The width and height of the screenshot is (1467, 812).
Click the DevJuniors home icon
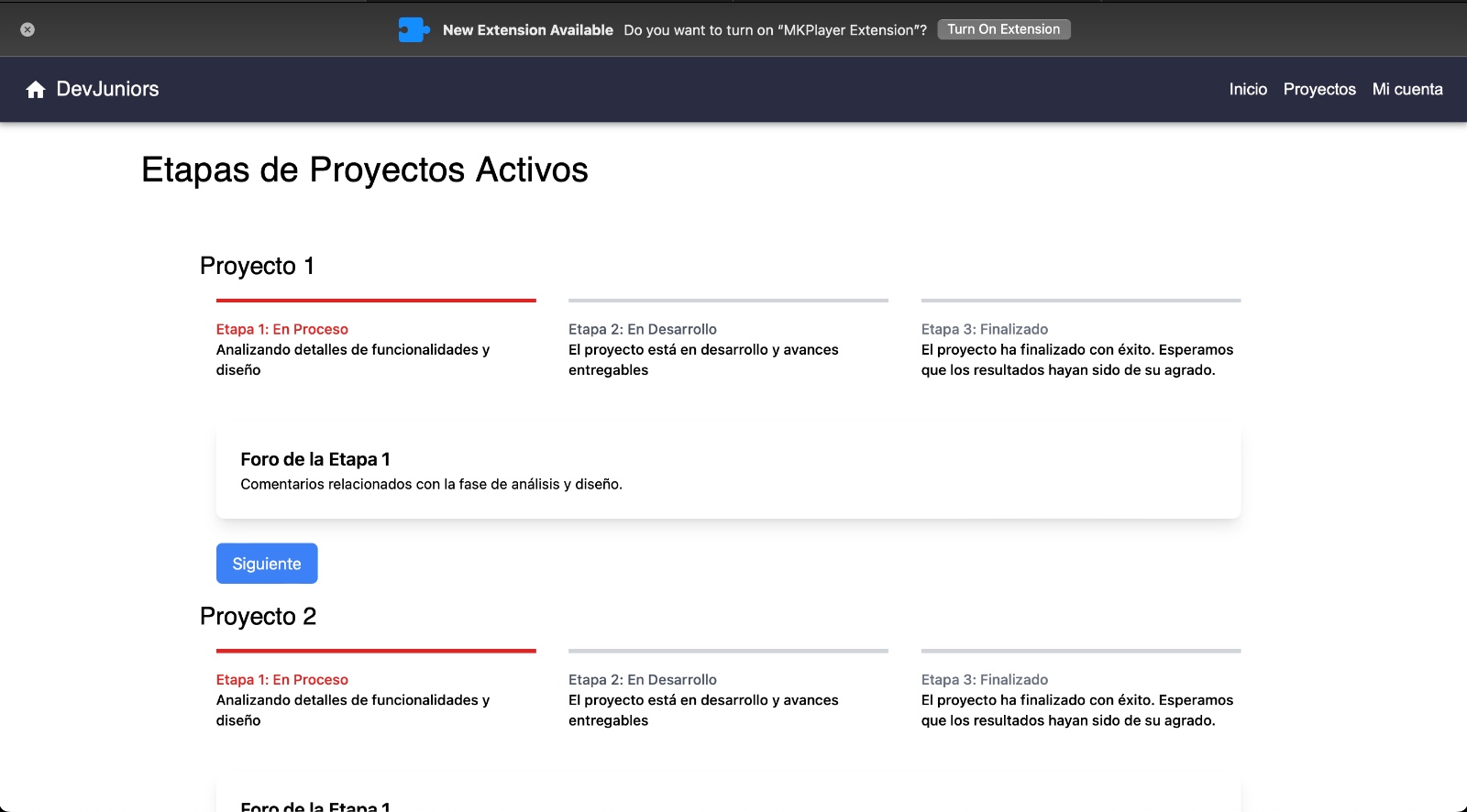[x=36, y=89]
